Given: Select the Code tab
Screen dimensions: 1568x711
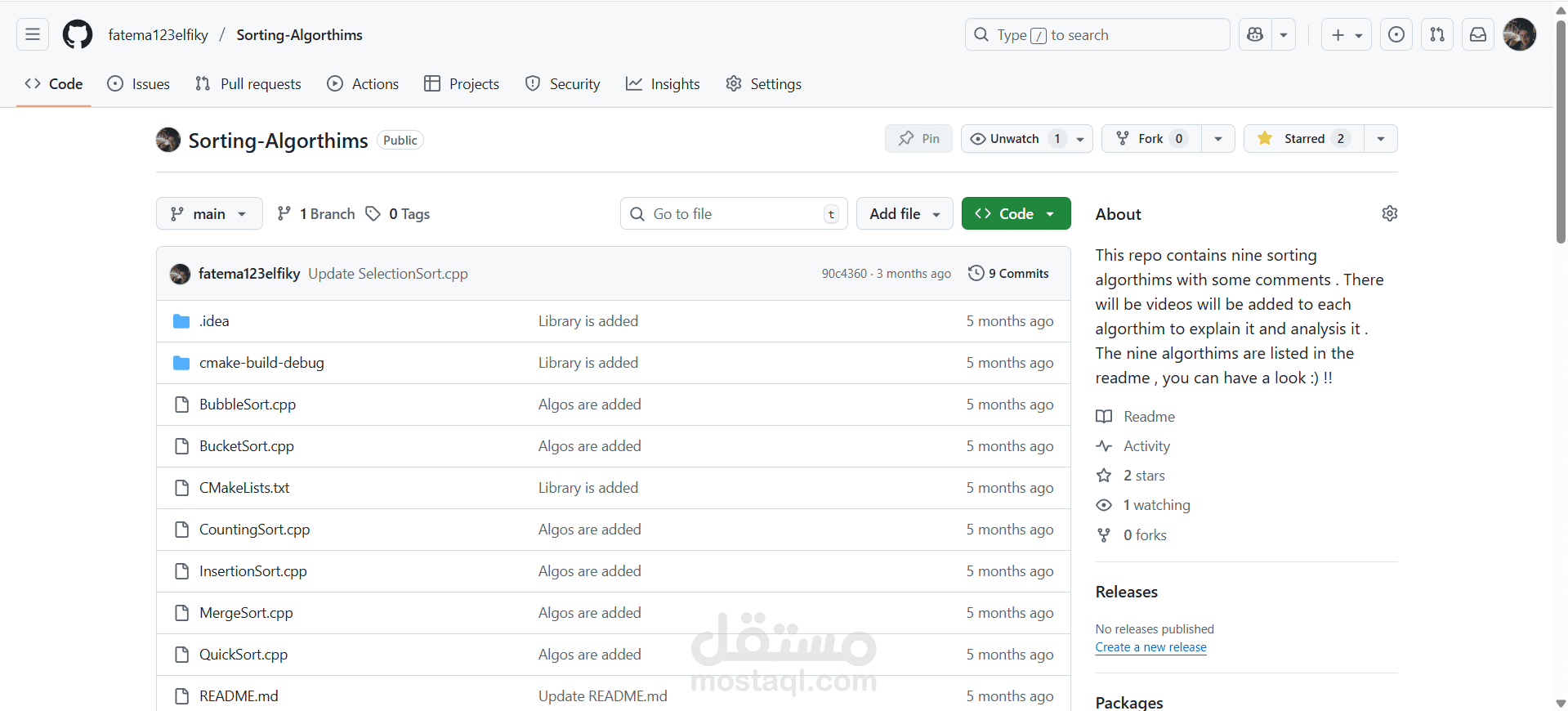Looking at the screenshot, I should [54, 84].
